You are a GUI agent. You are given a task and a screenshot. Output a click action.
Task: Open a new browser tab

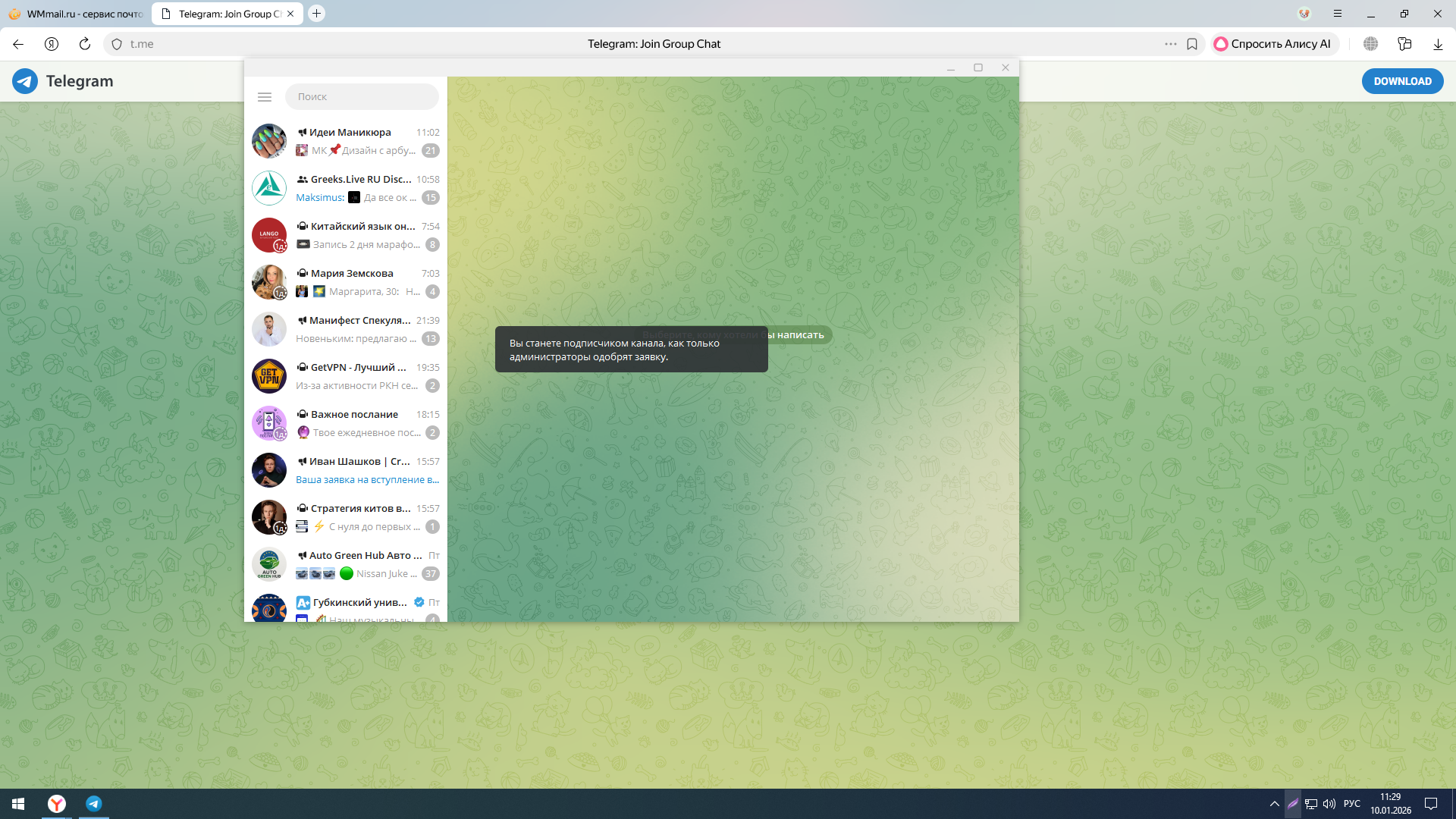click(317, 14)
